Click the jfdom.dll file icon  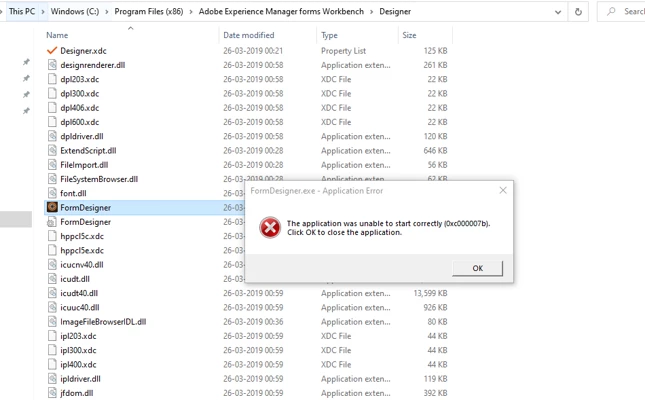pyautogui.click(x=52, y=393)
